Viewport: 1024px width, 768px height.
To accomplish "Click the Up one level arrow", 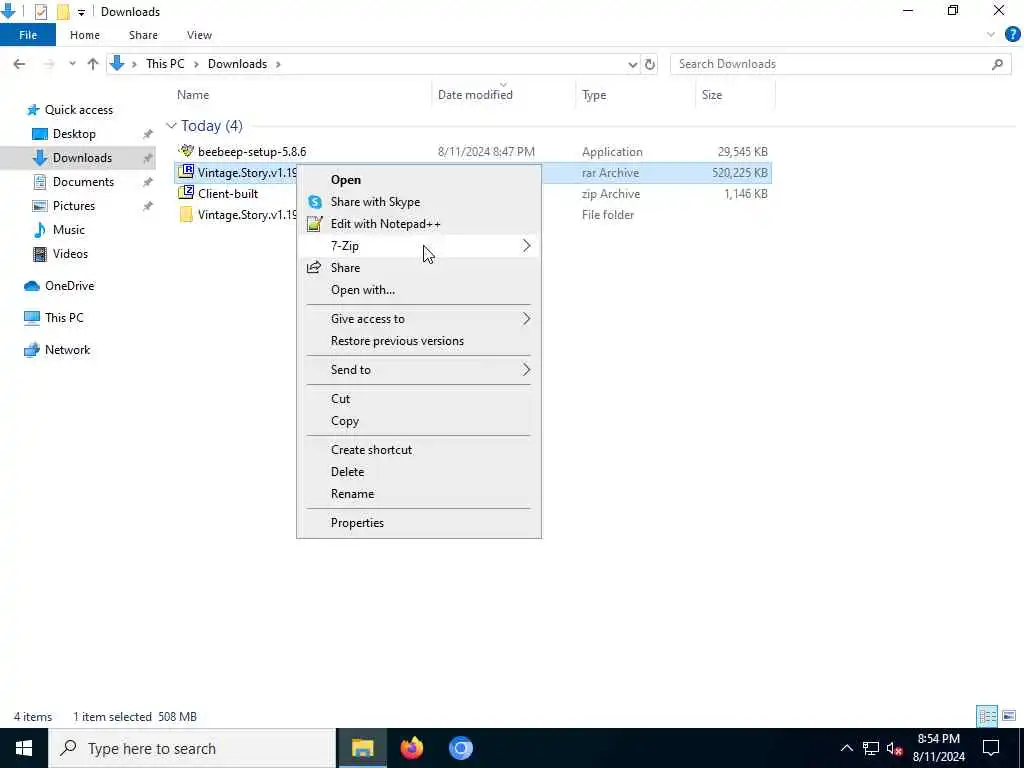I will (x=93, y=64).
